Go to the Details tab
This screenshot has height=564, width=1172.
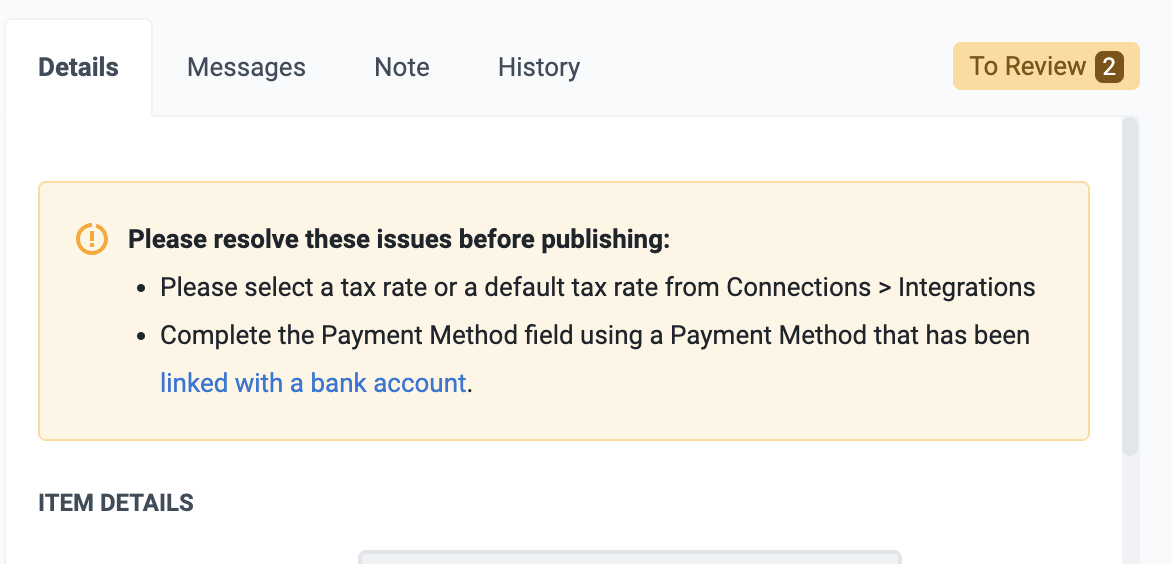point(78,67)
